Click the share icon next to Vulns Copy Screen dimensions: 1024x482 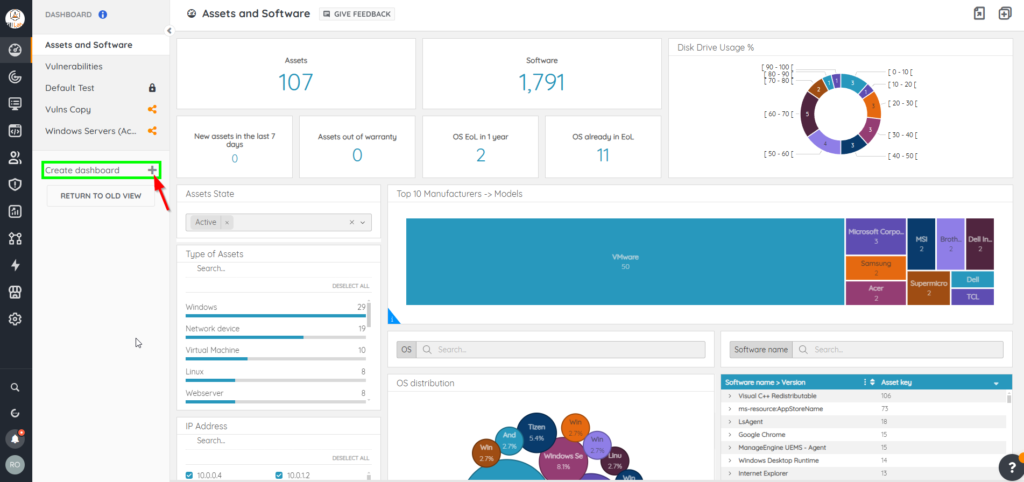tap(152, 109)
